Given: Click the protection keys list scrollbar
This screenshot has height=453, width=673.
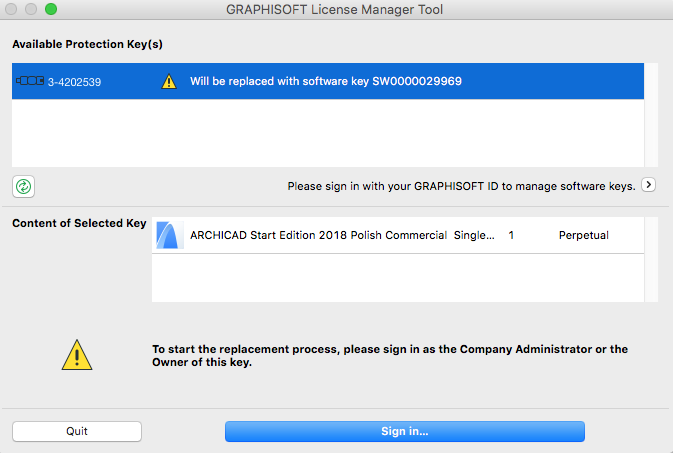Looking at the screenshot, I should [x=651, y=114].
